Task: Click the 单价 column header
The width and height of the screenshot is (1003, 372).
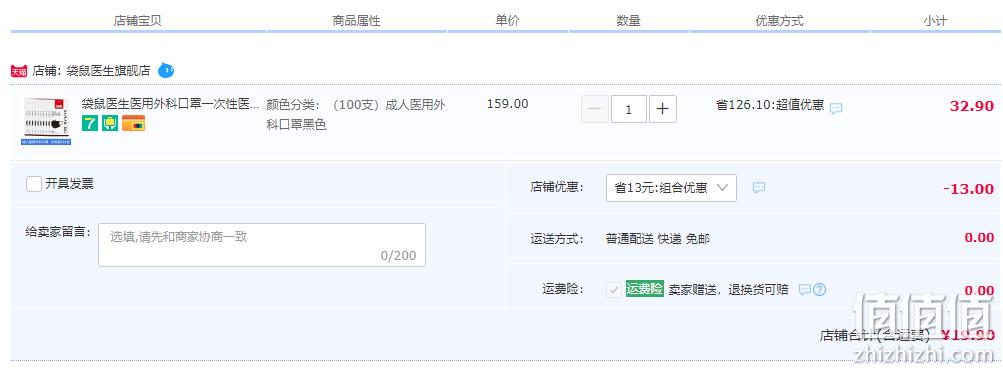Action: [507, 20]
